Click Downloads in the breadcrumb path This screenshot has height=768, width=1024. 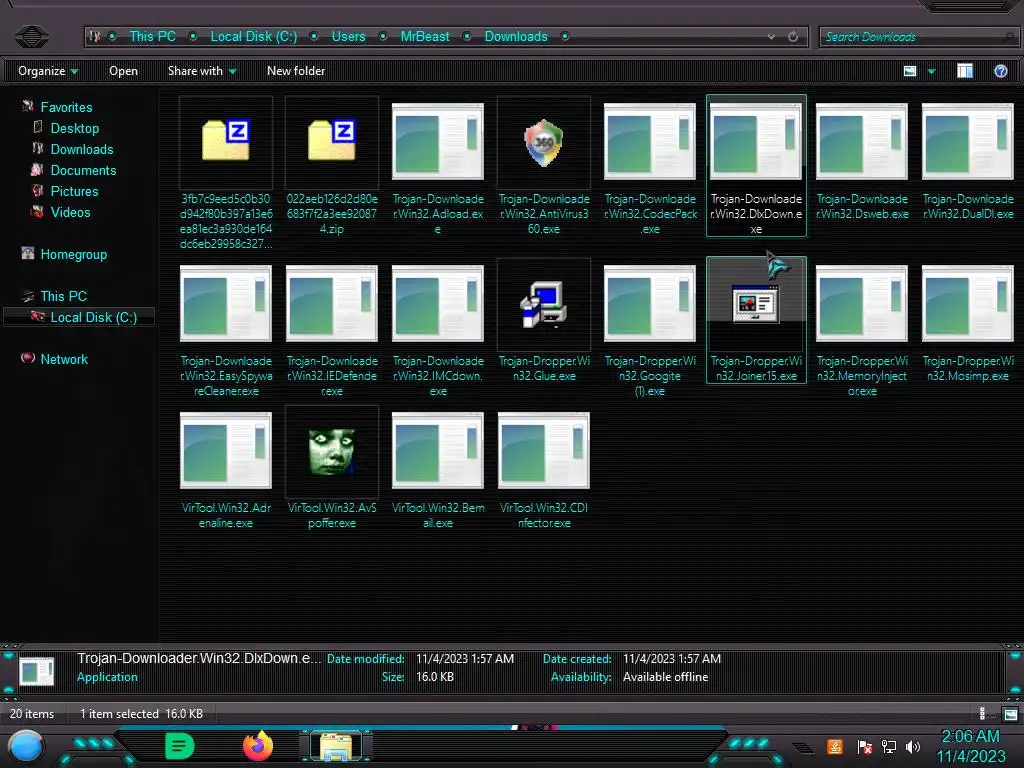coord(516,37)
